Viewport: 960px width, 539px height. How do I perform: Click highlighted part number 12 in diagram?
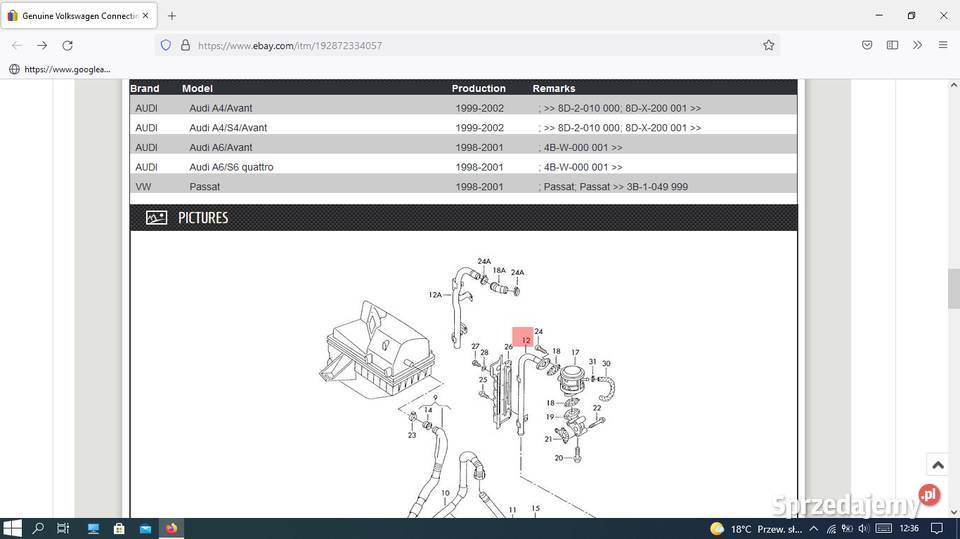(x=523, y=337)
